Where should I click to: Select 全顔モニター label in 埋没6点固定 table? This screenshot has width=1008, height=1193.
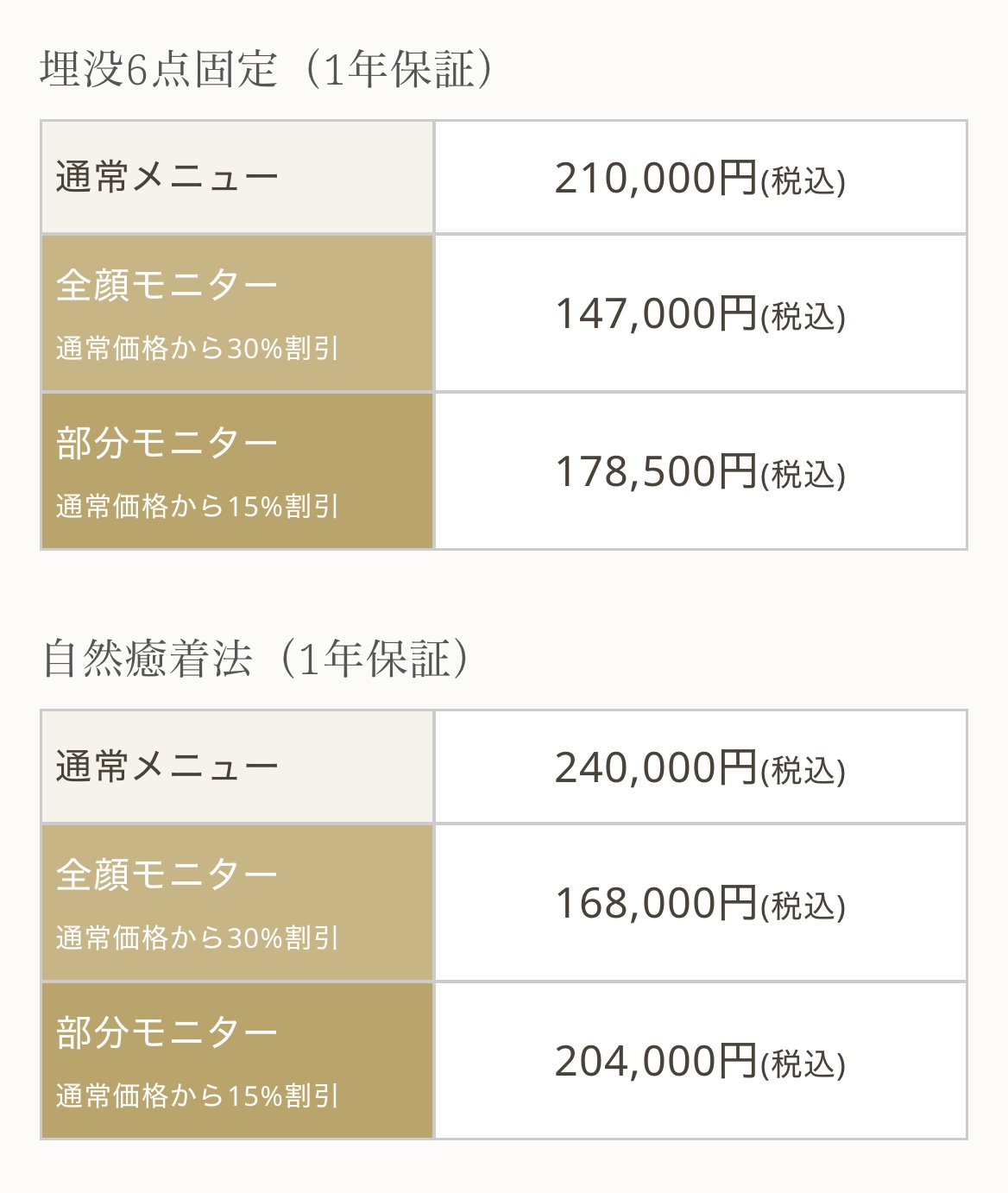pos(167,285)
